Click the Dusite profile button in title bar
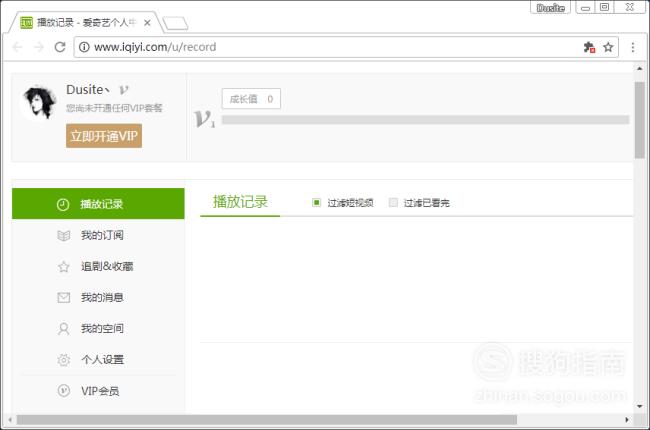Image resolution: width=650 pixels, height=430 pixels. 550,7
